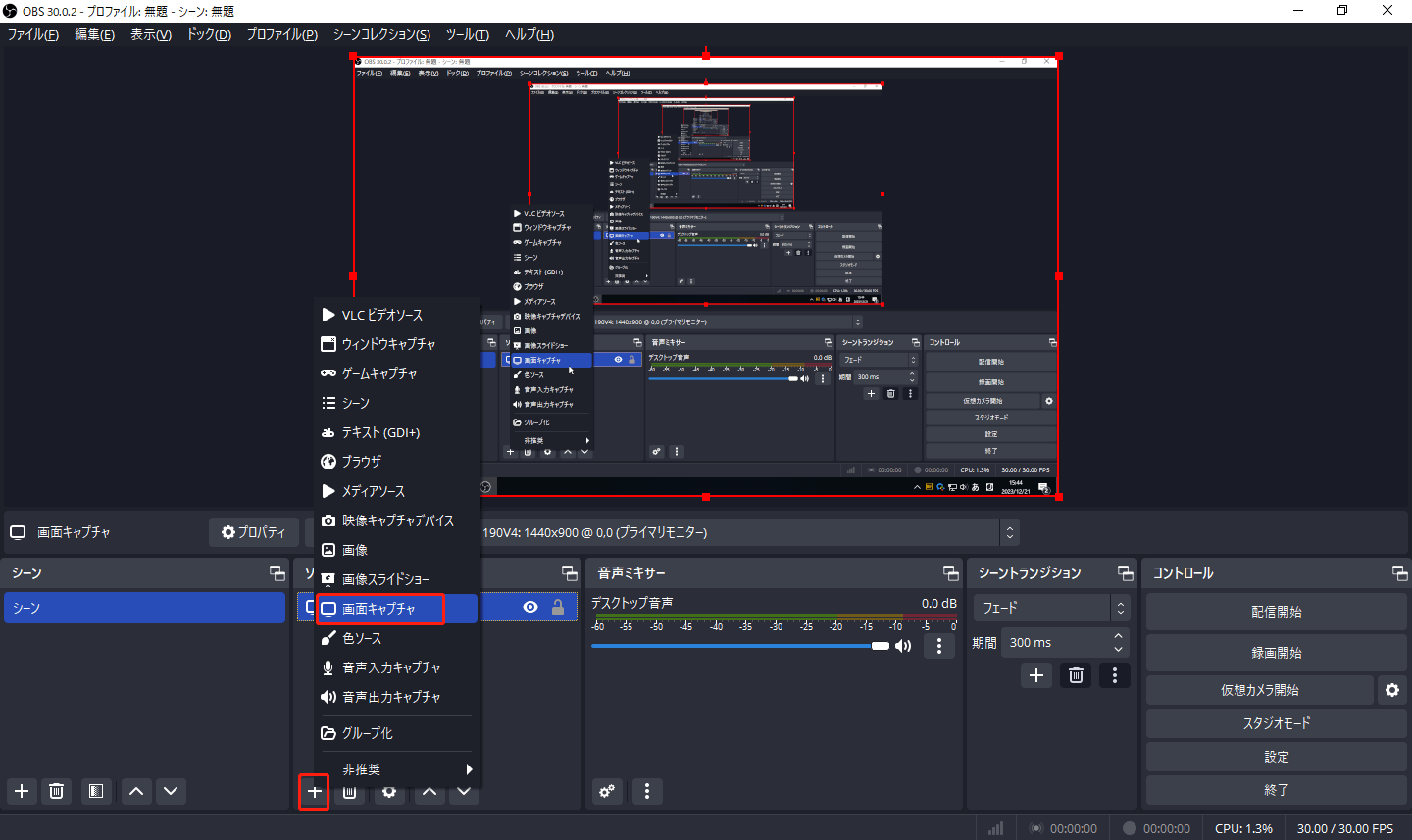Mute デスクトップ音声 speaker icon

[903, 646]
